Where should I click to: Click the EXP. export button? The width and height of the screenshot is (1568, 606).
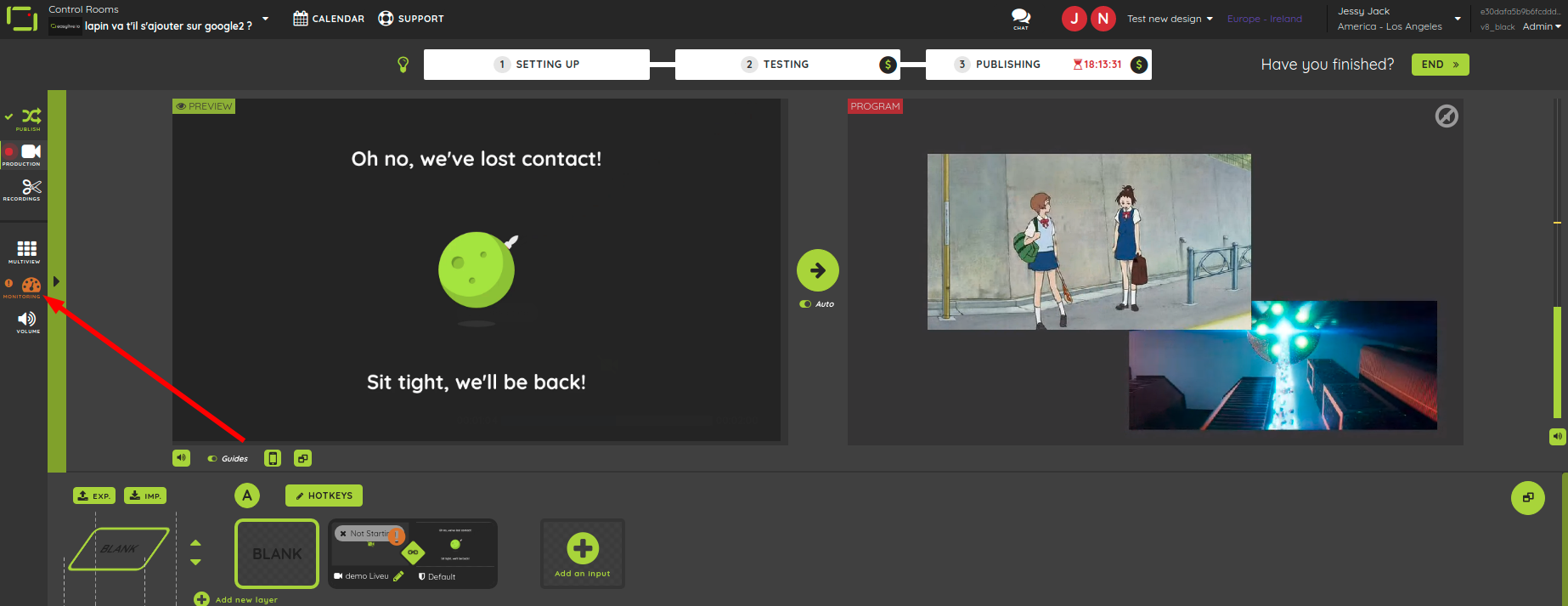click(94, 496)
